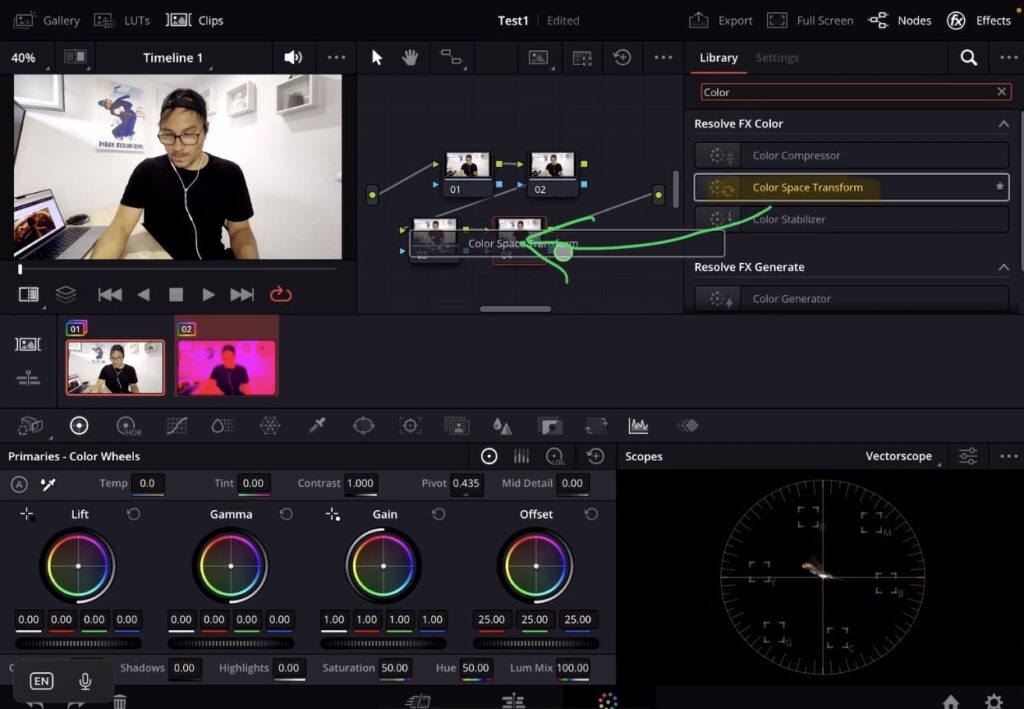
Task: Toggle the Color Space Transform star favorite
Action: coord(998,187)
